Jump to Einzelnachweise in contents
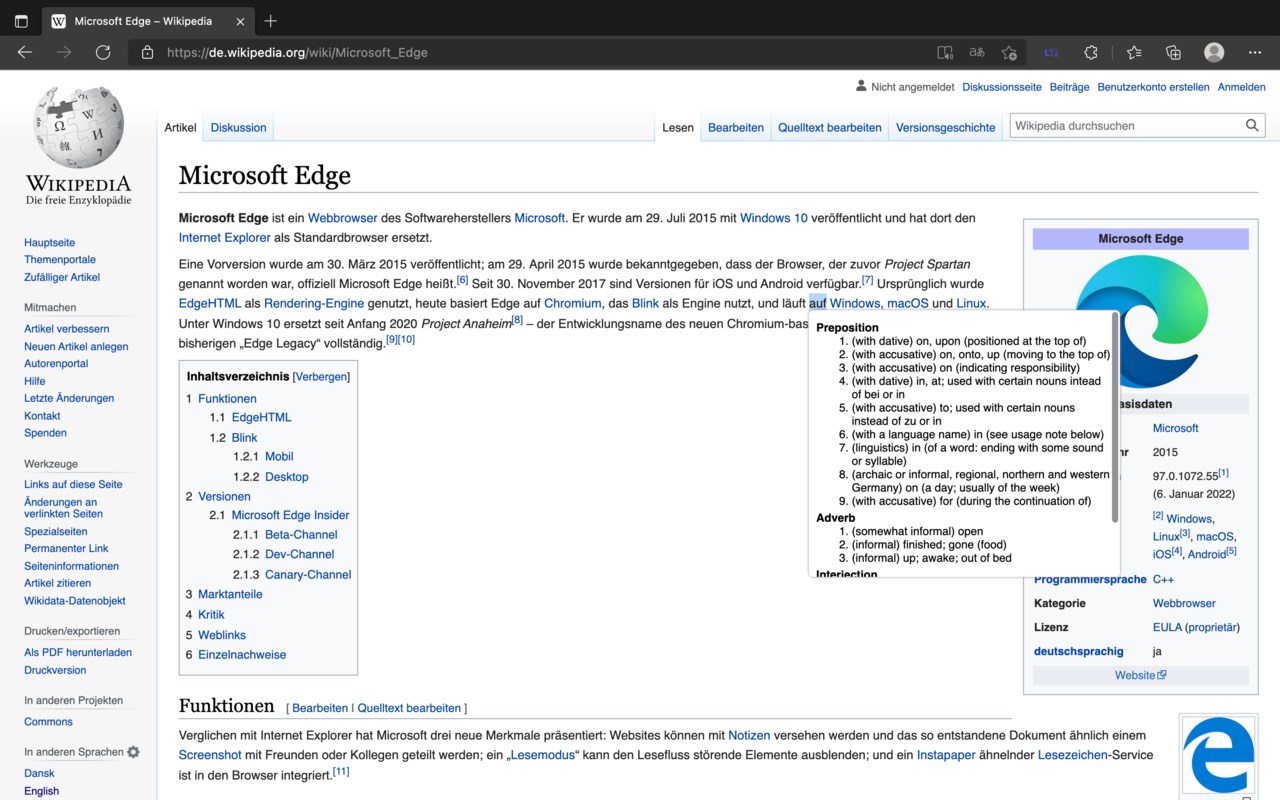Image resolution: width=1280 pixels, height=800 pixels. click(x=242, y=655)
